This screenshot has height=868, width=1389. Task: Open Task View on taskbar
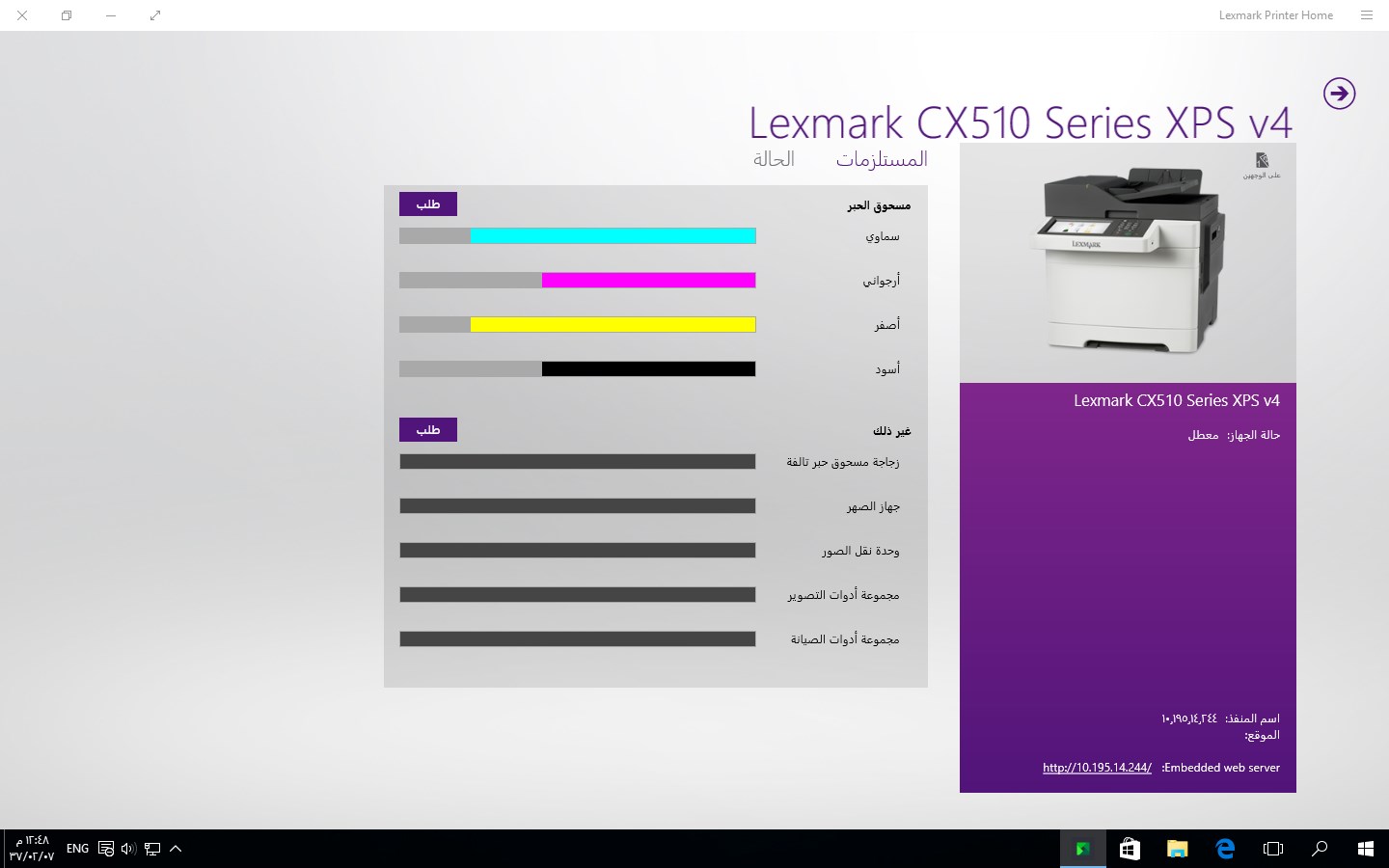(1273, 849)
